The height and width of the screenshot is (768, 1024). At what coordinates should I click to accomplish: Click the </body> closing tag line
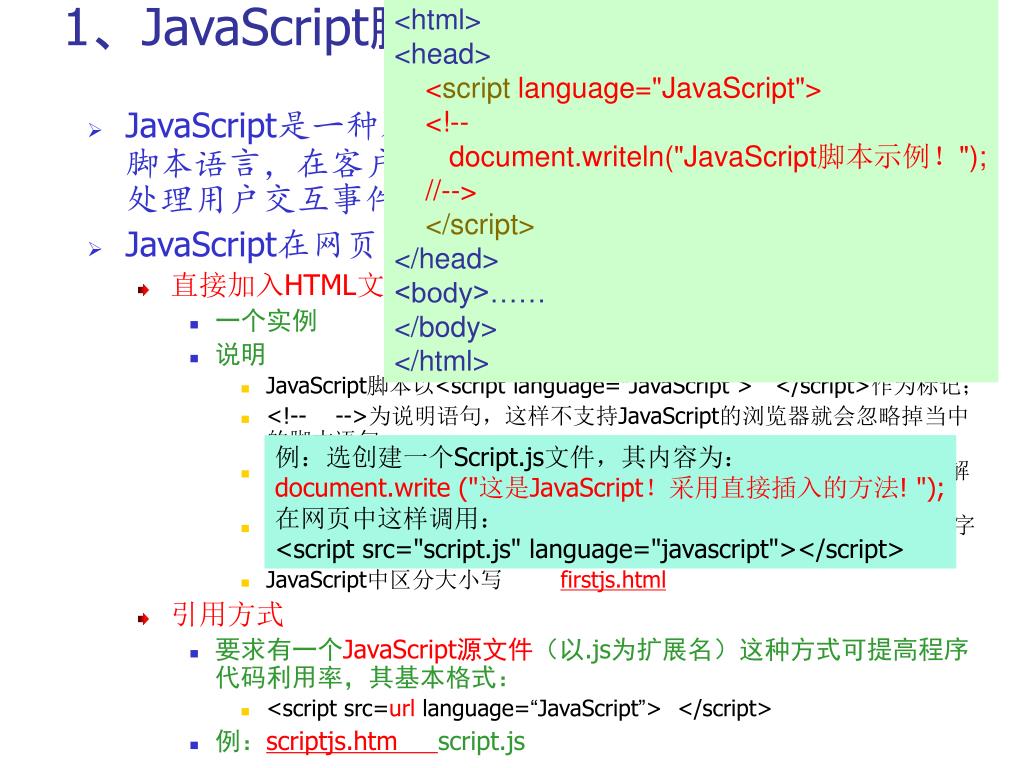pyautogui.click(x=445, y=327)
